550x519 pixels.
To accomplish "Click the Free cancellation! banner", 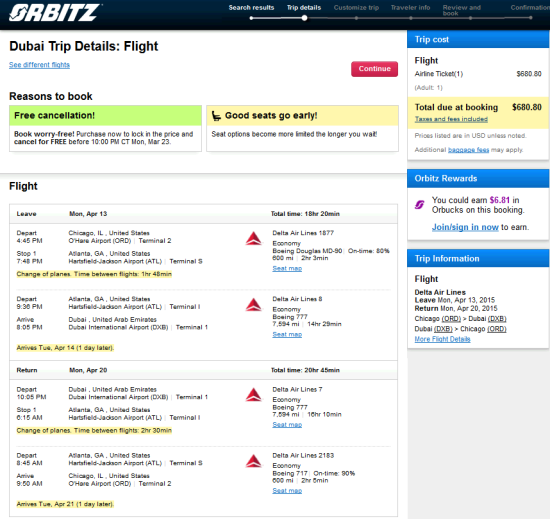I will point(105,116).
